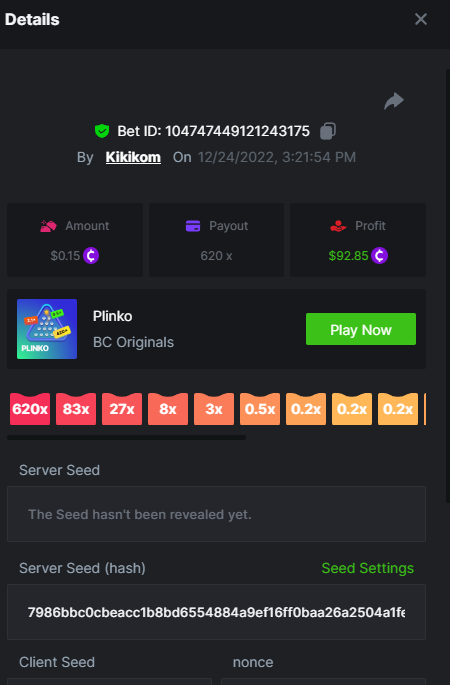
Task: Click the purple coin icon beside $0.15
Action: [x=91, y=256]
